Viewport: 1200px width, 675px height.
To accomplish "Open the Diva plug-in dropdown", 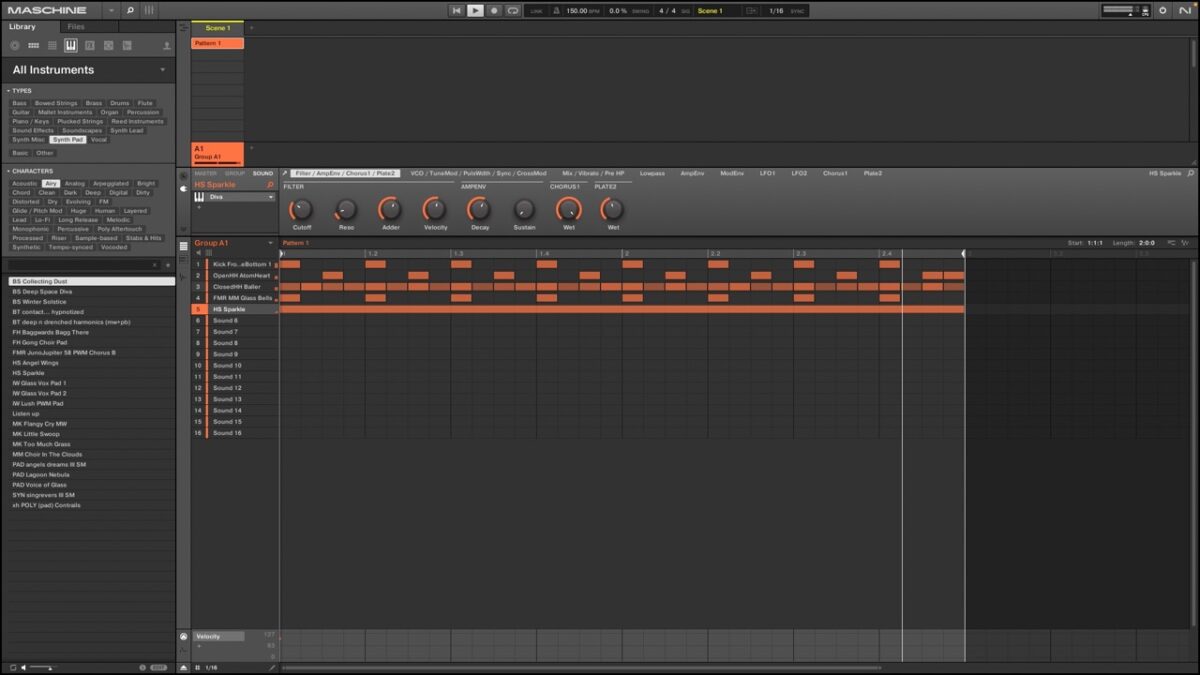I will [x=270, y=197].
